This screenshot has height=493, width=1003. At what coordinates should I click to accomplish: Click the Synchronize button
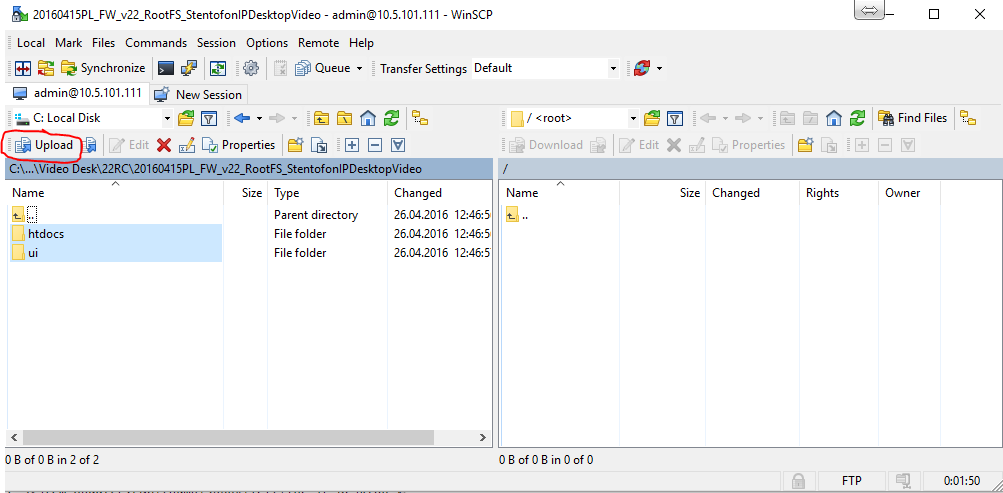tap(103, 68)
